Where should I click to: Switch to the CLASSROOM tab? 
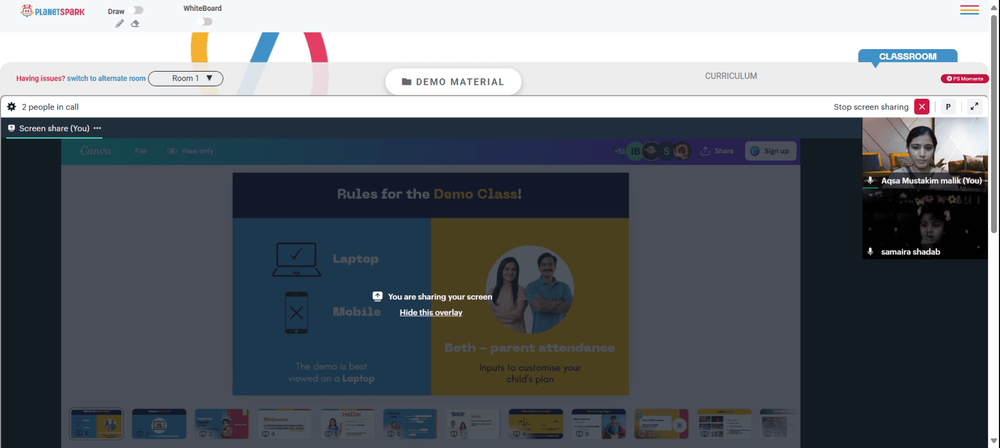pos(908,56)
